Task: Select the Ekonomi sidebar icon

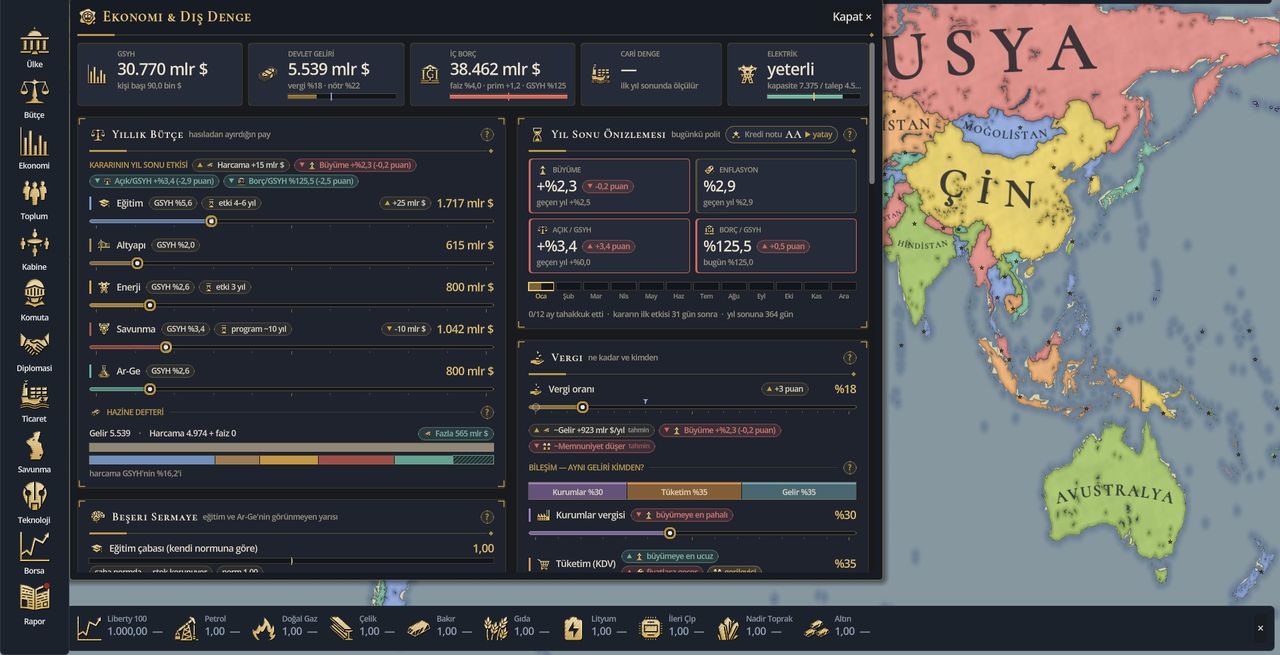Action: coord(34,149)
